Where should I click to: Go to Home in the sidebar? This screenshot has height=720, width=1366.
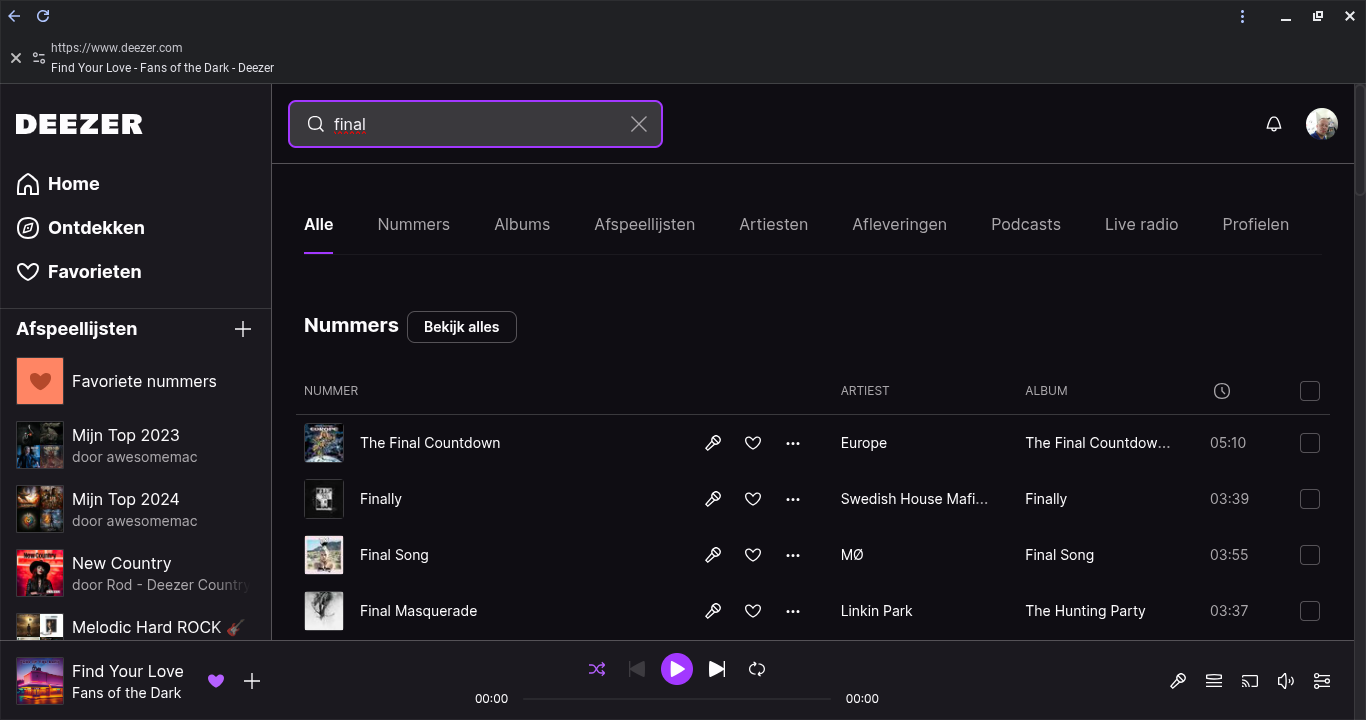[x=59, y=184]
